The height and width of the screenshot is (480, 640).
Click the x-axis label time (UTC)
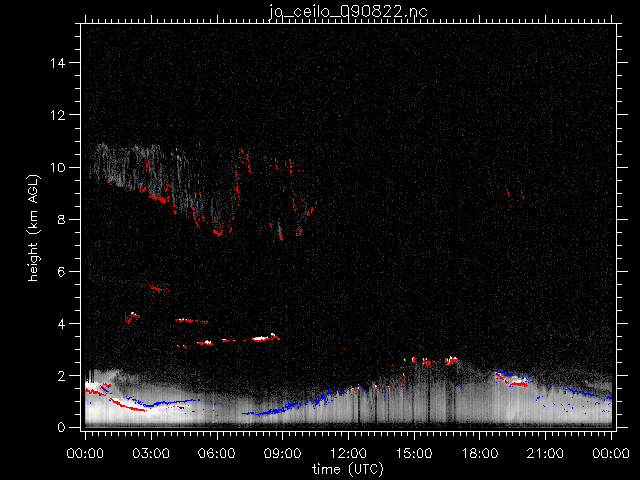pyautogui.click(x=347, y=468)
